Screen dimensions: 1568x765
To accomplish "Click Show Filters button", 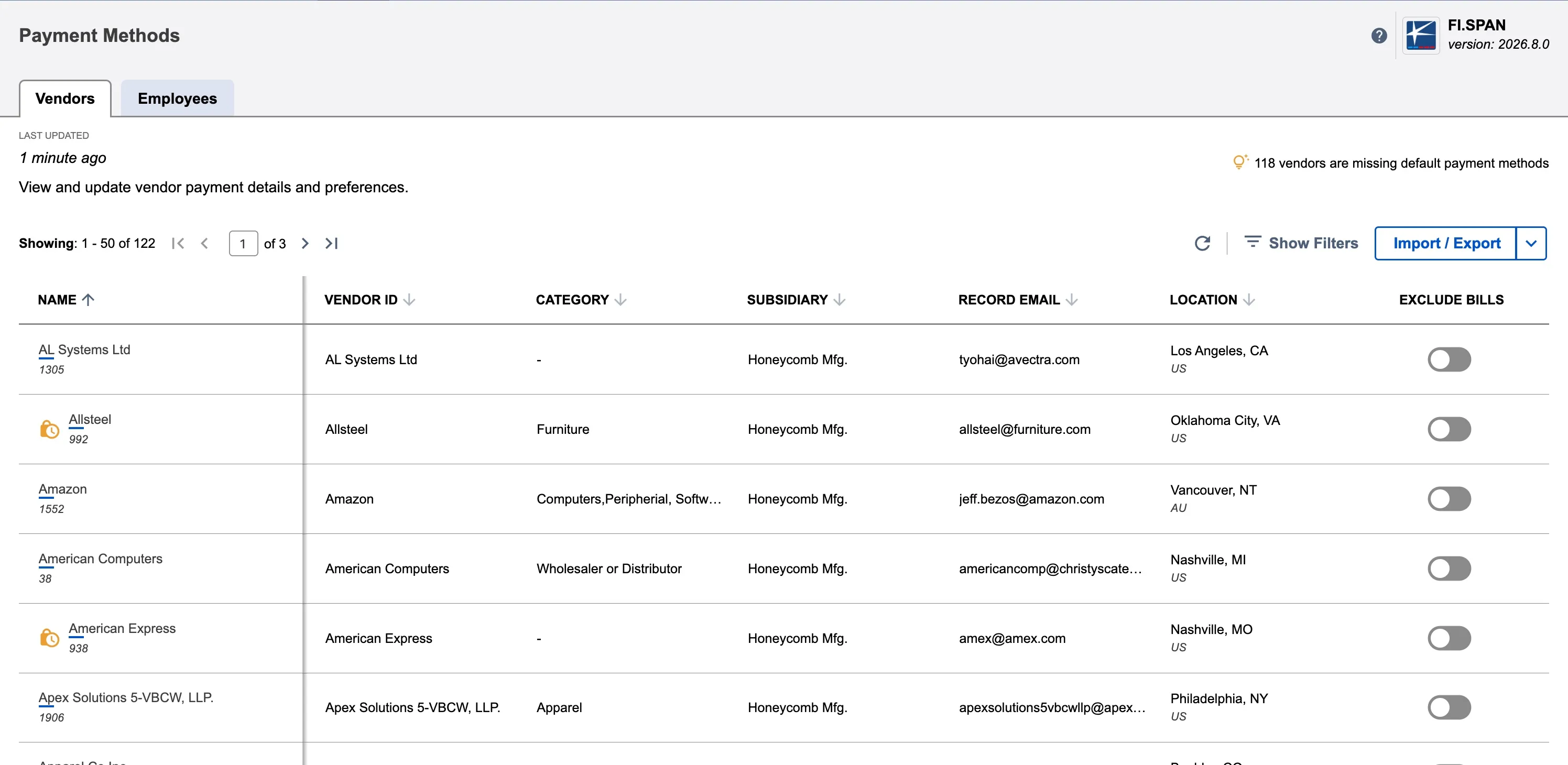I will (1301, 243).
